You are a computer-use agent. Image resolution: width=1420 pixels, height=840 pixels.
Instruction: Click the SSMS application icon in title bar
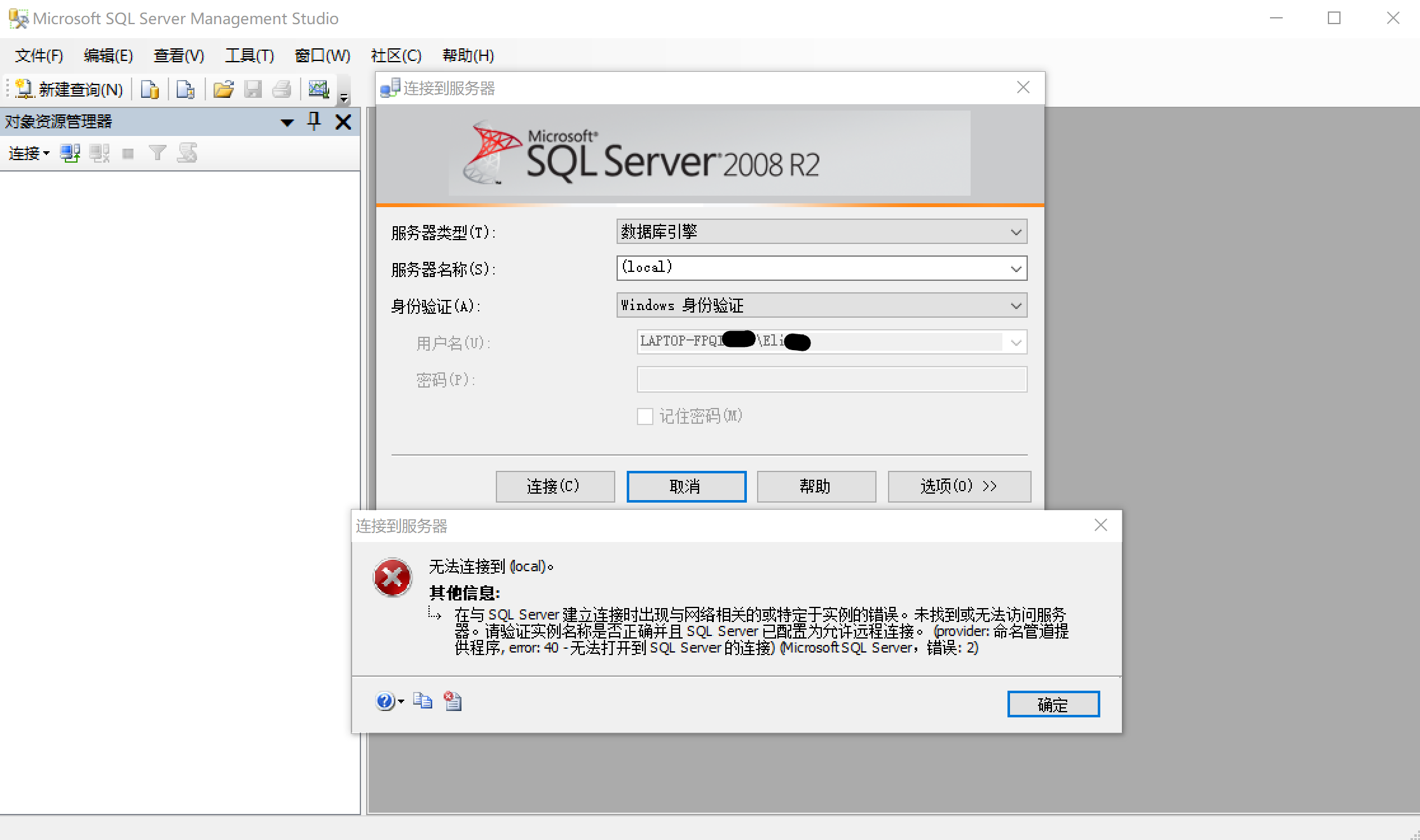18,18
